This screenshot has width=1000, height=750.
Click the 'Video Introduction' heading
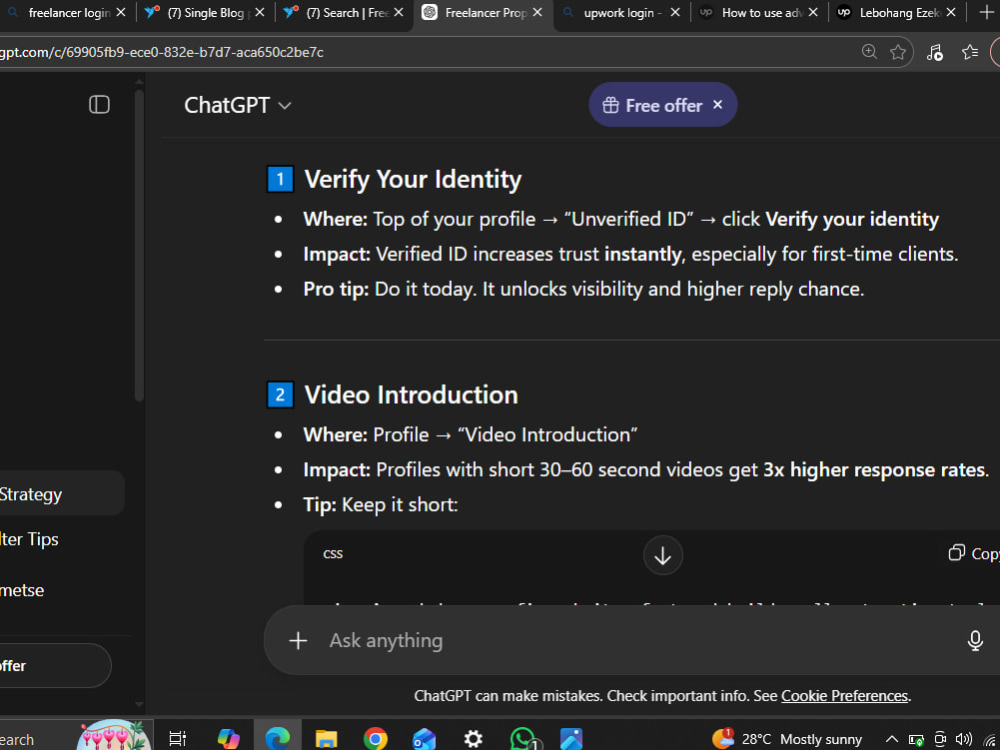point(411,395)
